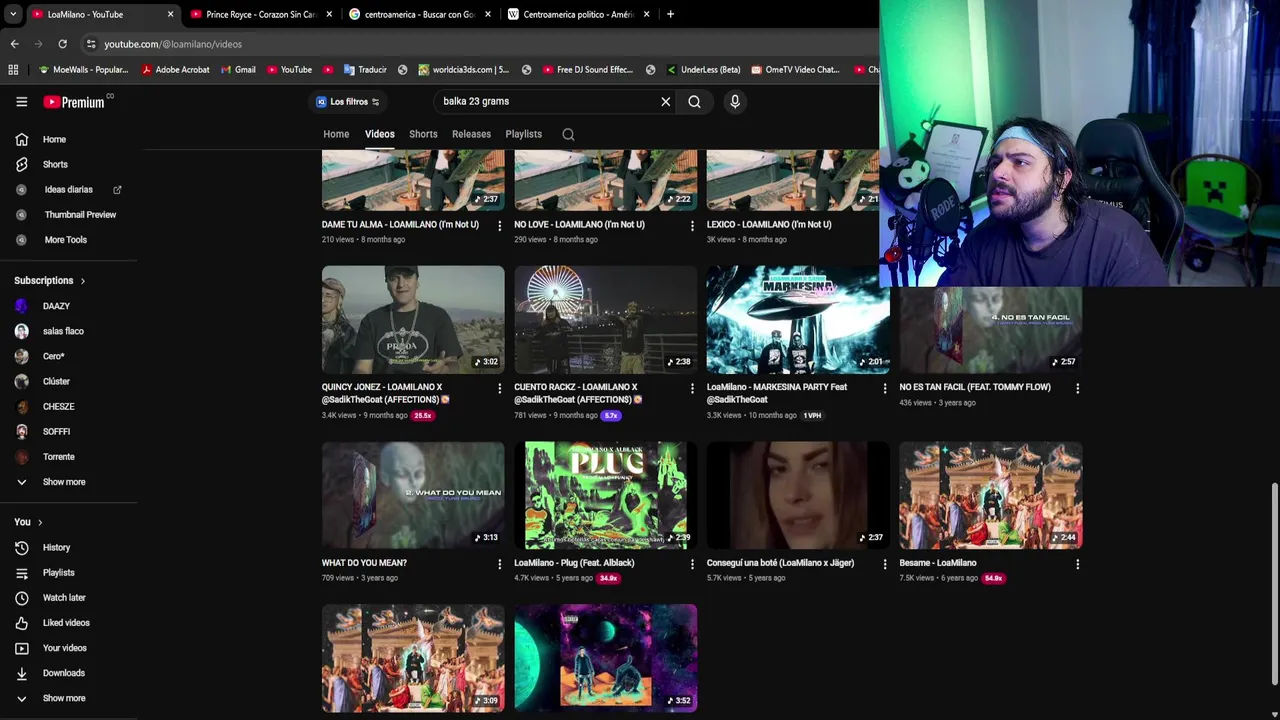This screenshot has width=1280, height=720.
Task: Open the Gmail bookmark
Action: tap(237, 70)
